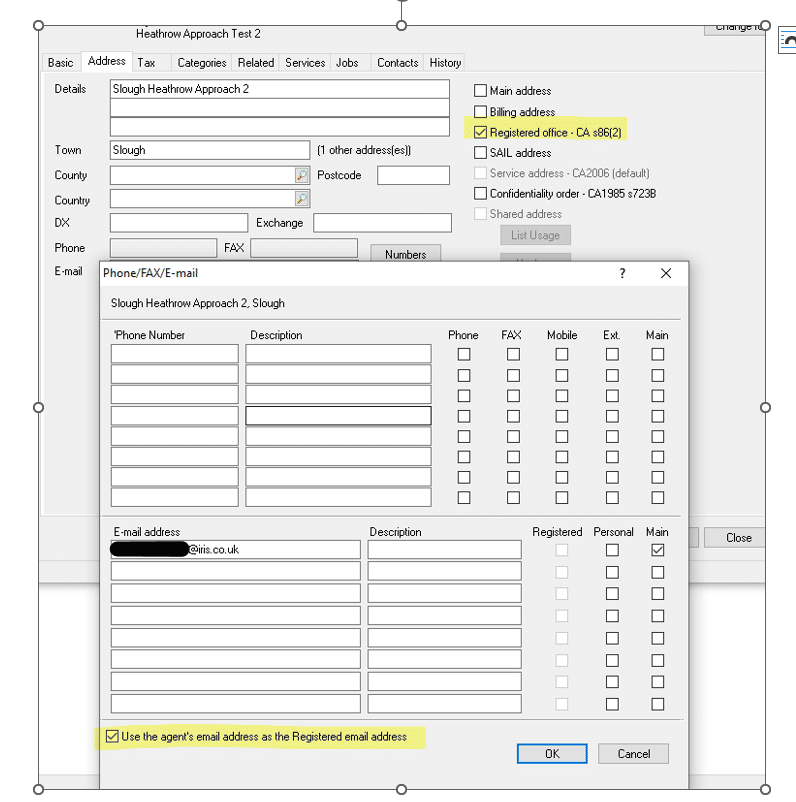This screenshot has height=802, width=796.
Task: Click the Country lookup magnifier icon
Action: point(302,198)
